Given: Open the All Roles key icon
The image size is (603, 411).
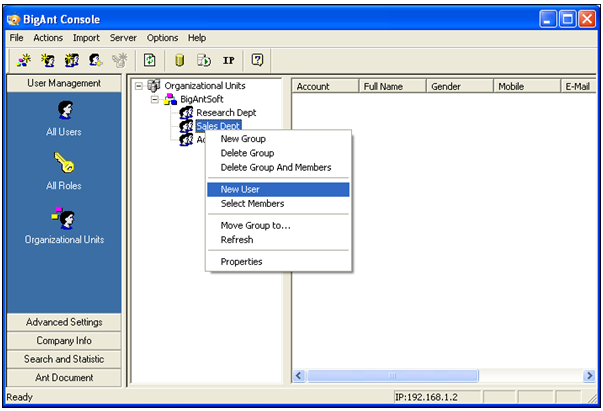Looking at the screenshot, I should (64, 162).
